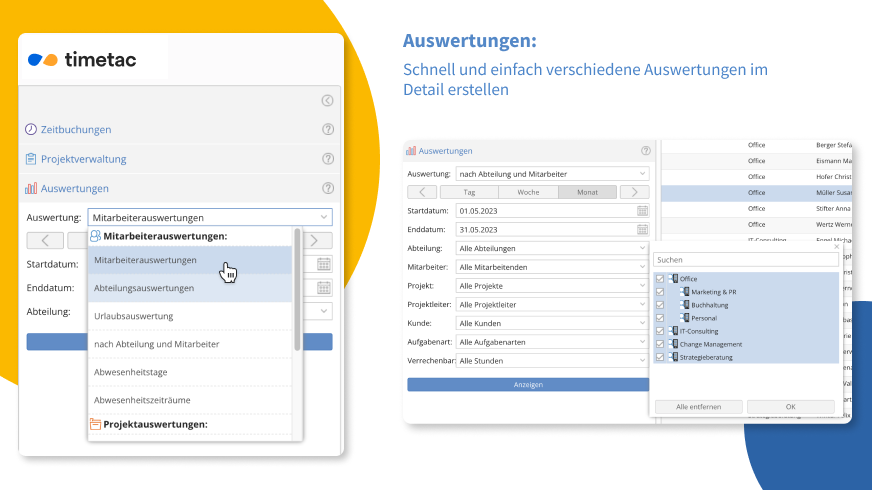Screen dimensions: 872x490
Task: Go to previous period in left panel
Action: tap(45, 240)
